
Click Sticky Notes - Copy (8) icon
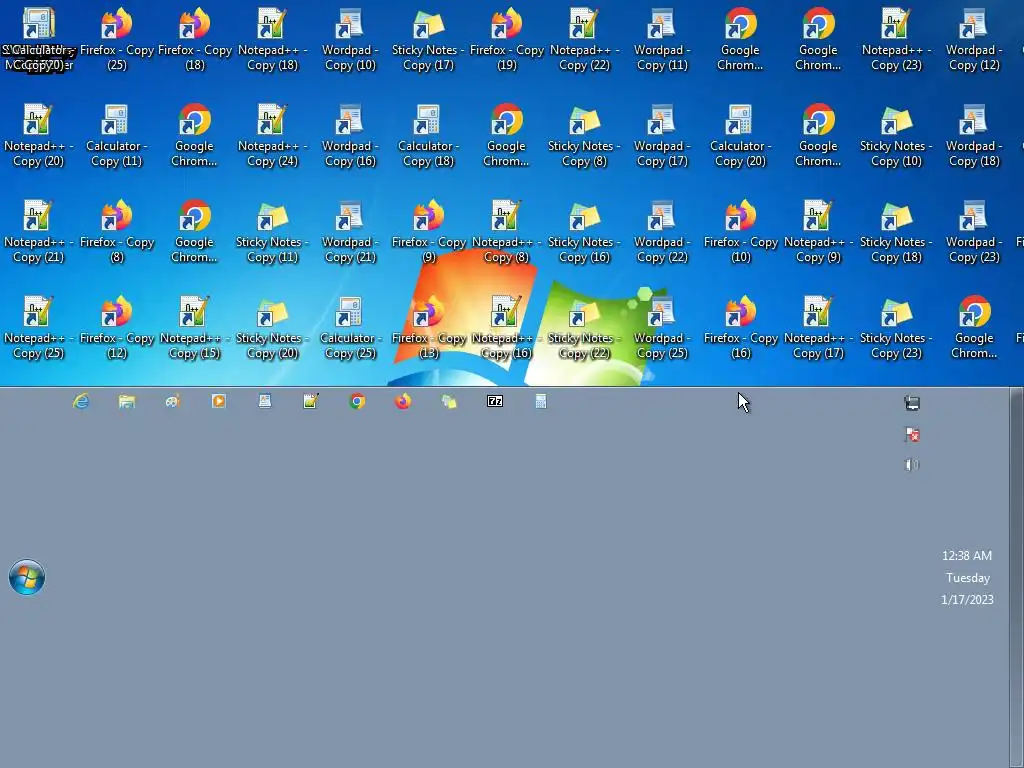pos(584,135)
